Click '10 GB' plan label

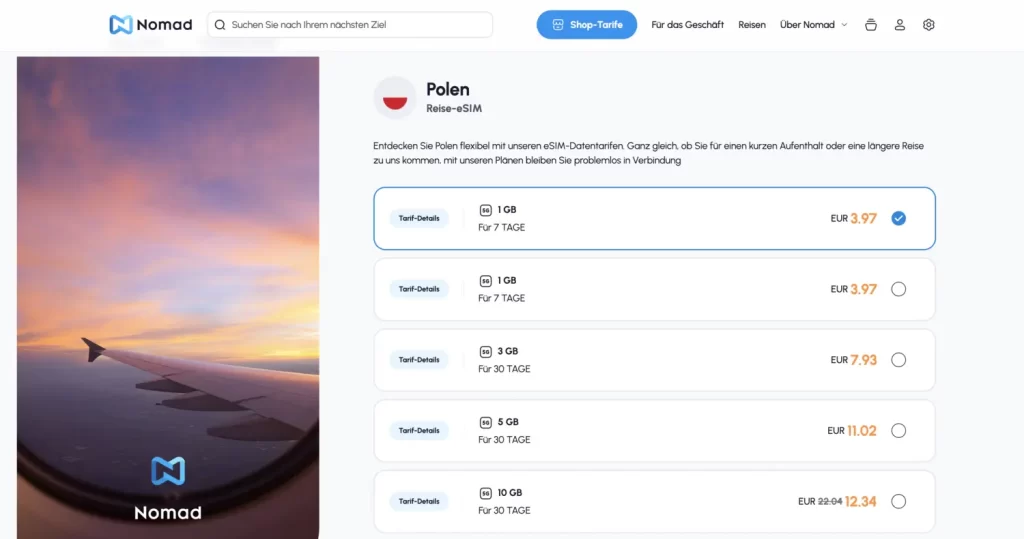point(509,493)
